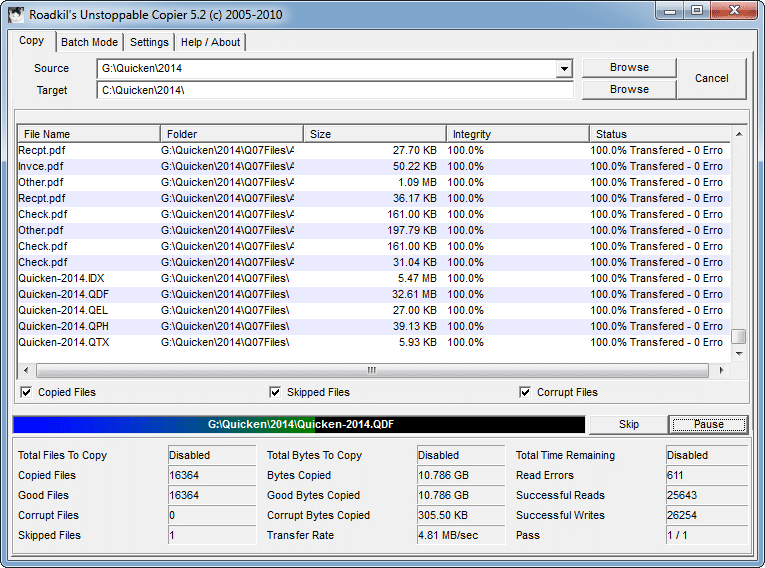The height and width of the screenshot is (568, 765).
Task: Select the Quicken-2014.IDX file row
Action: [x=374, y=278]
